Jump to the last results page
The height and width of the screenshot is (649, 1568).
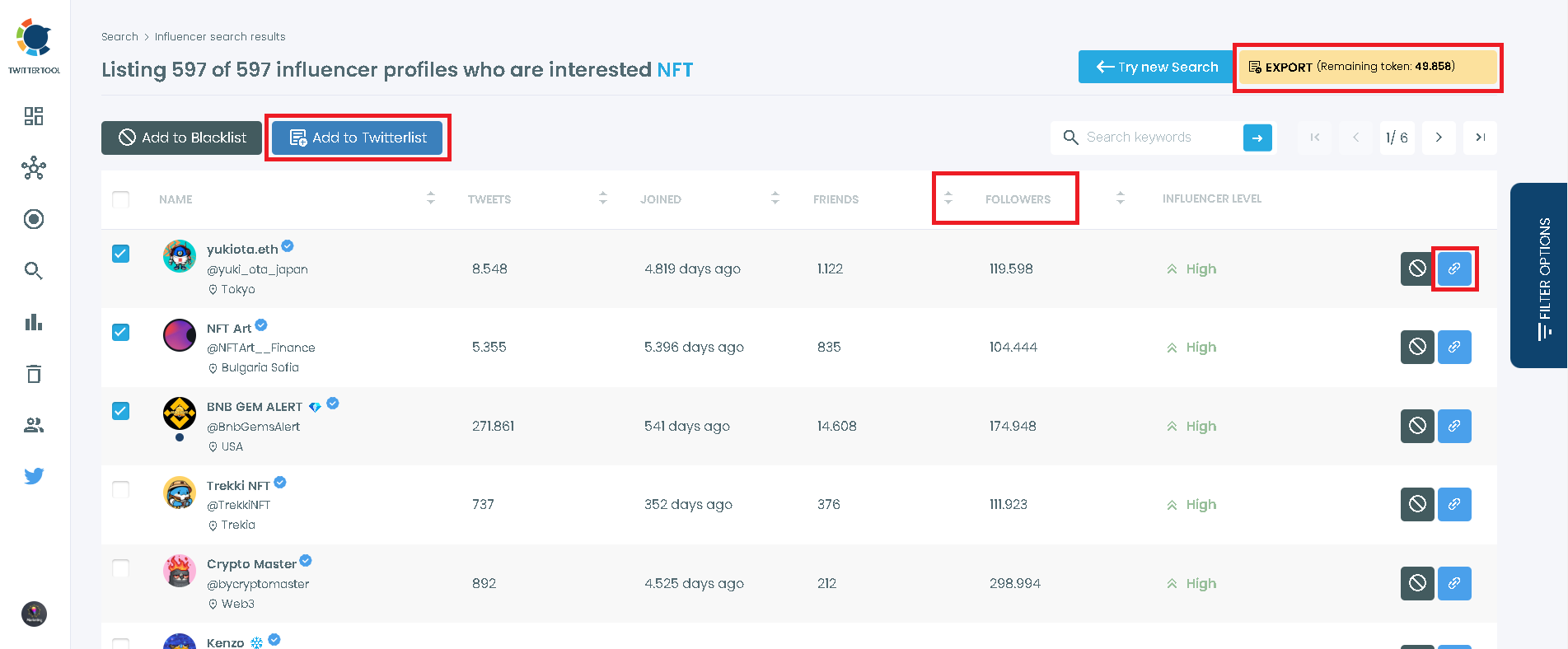point(1480,138)
